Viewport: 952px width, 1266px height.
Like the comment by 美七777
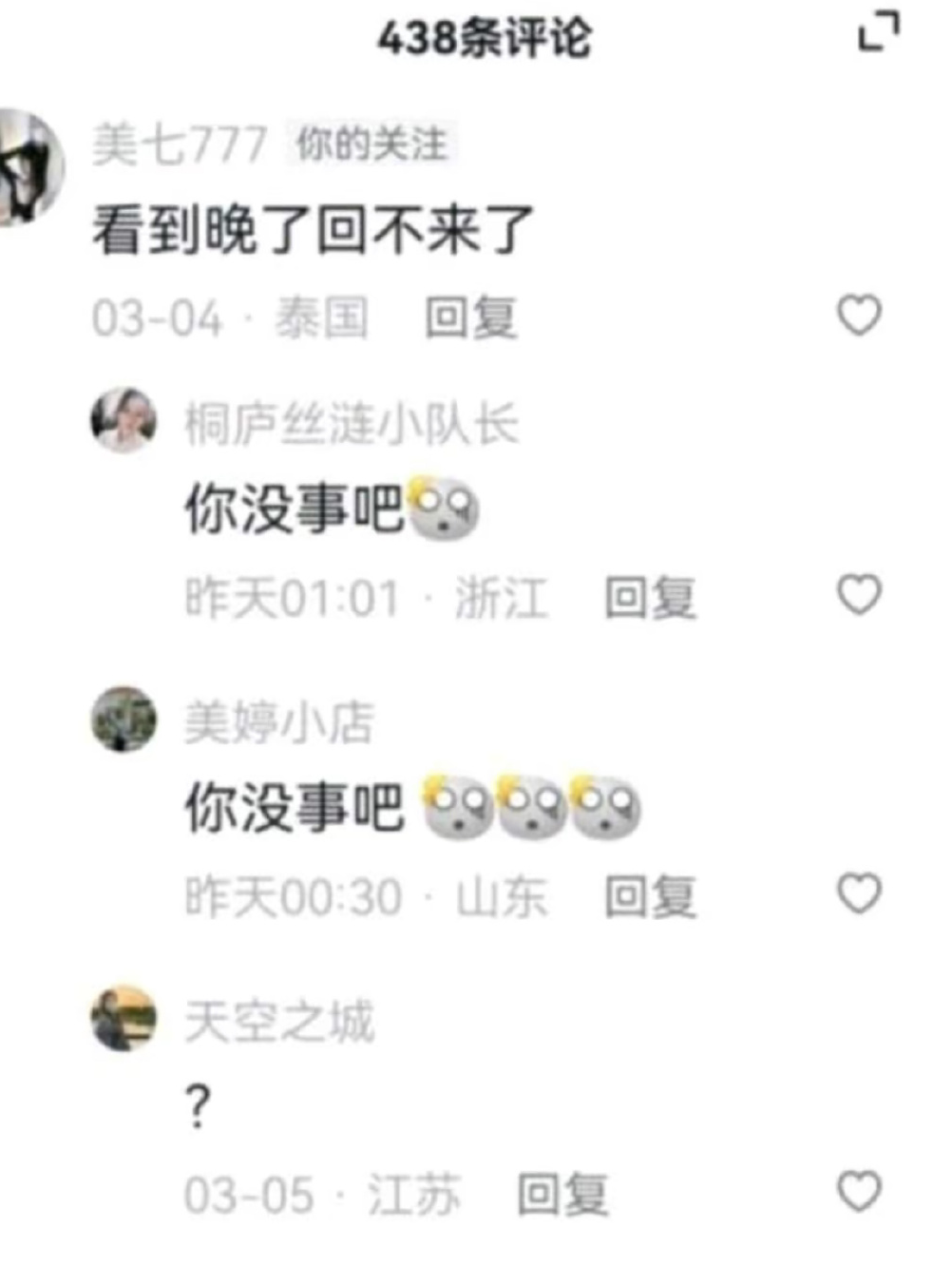click(860, 316)
